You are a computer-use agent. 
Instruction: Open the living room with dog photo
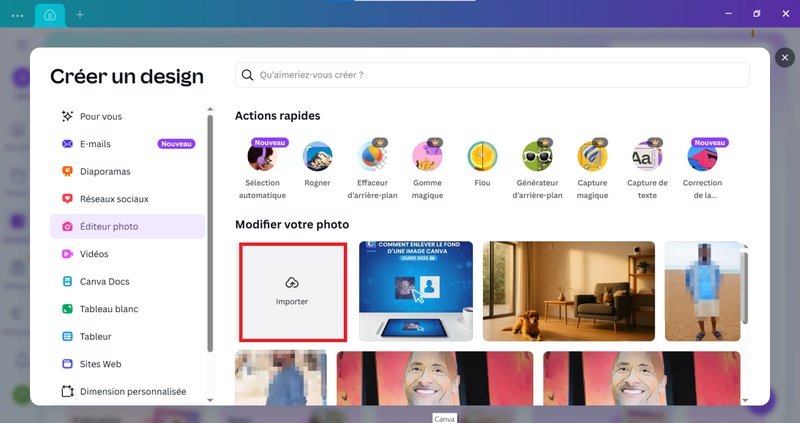pos(569,291)
